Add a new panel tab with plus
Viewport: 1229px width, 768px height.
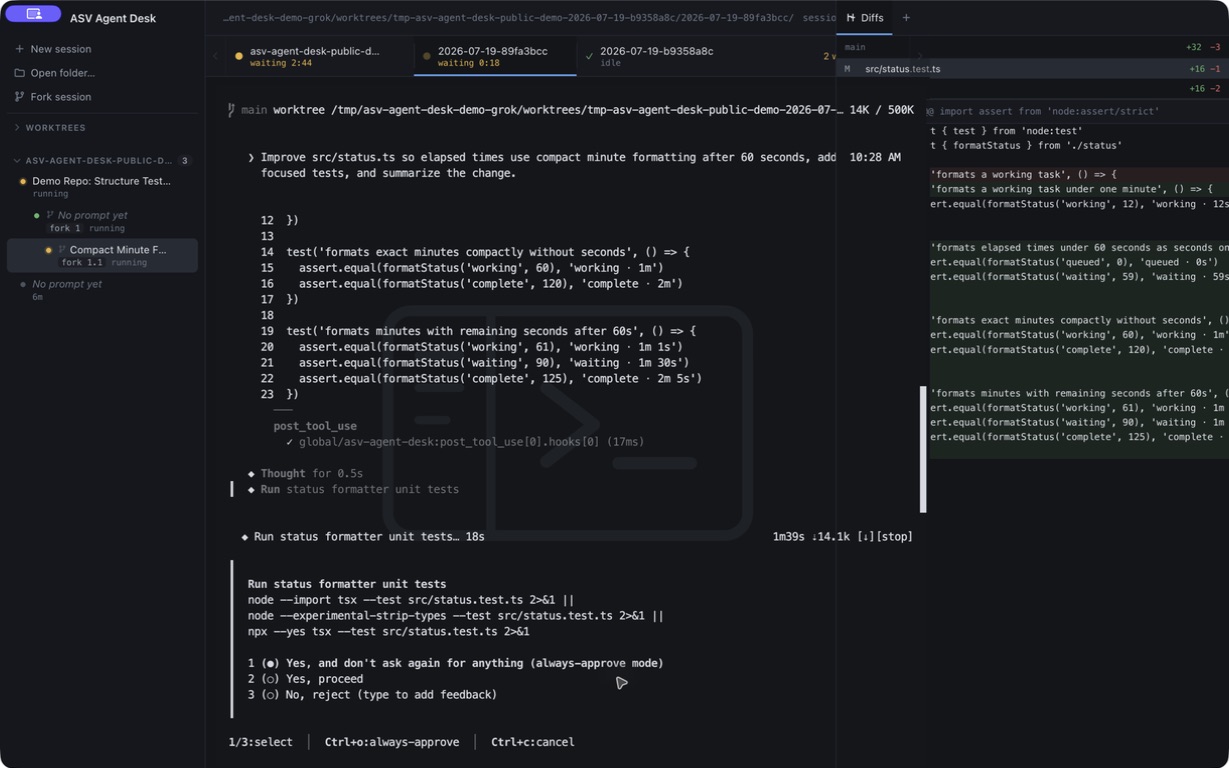tap(906, 18)
